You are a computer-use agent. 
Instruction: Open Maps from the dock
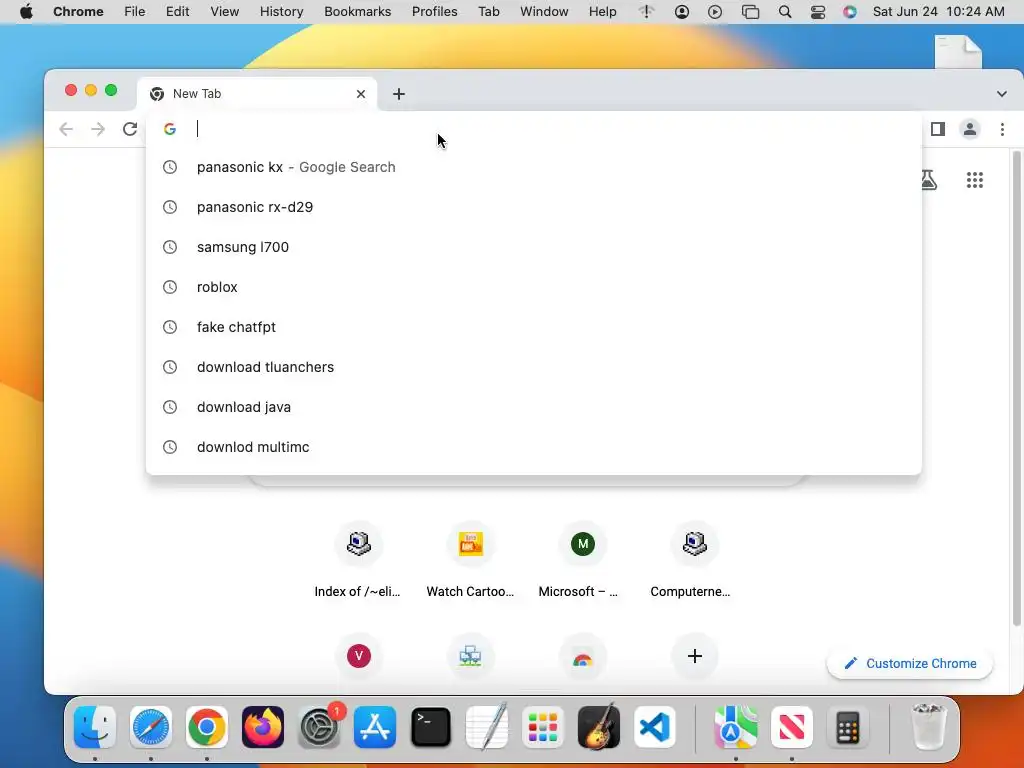tap(735, 727)
